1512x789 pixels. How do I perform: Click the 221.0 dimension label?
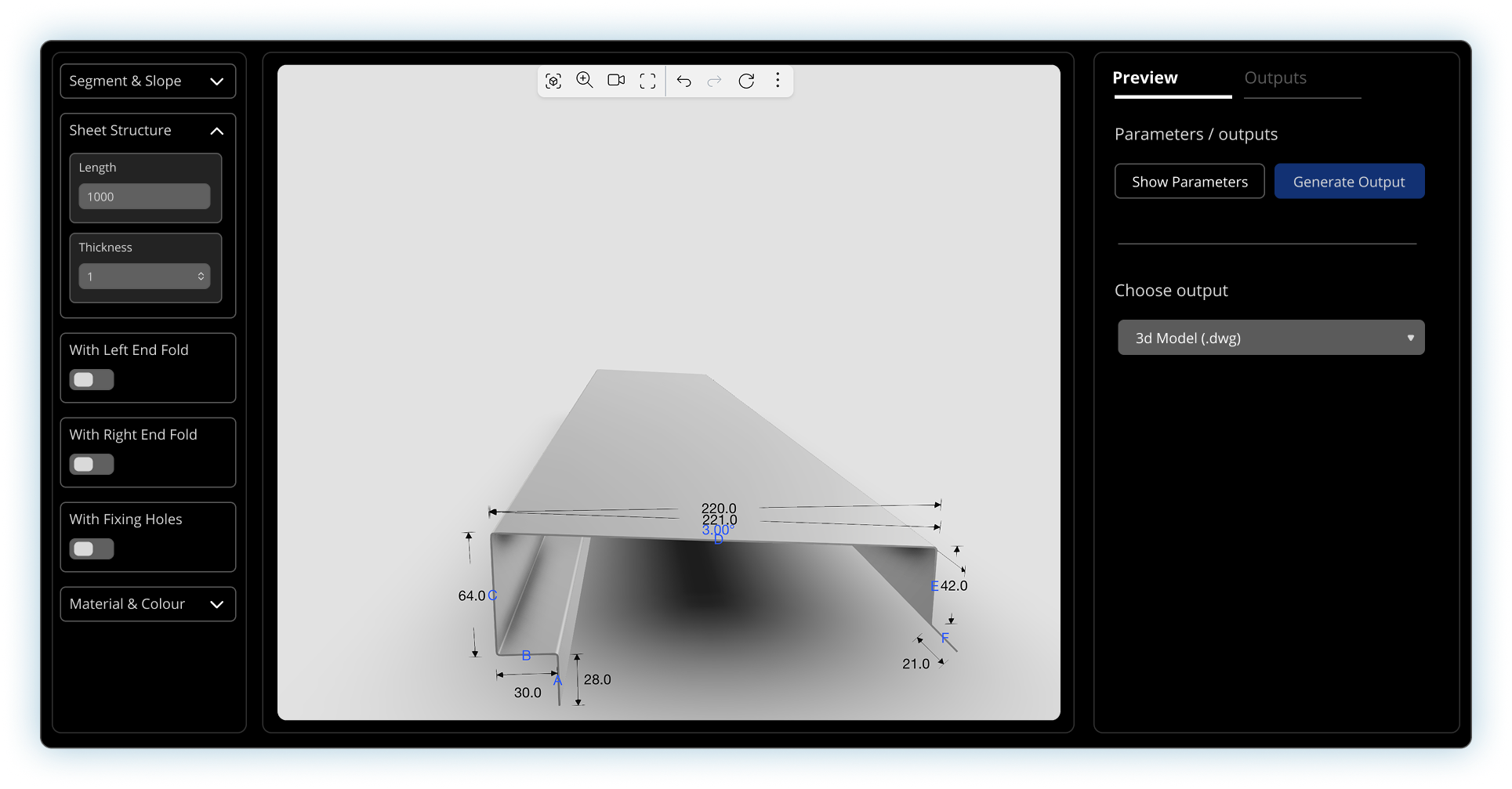tap(720, 519)
